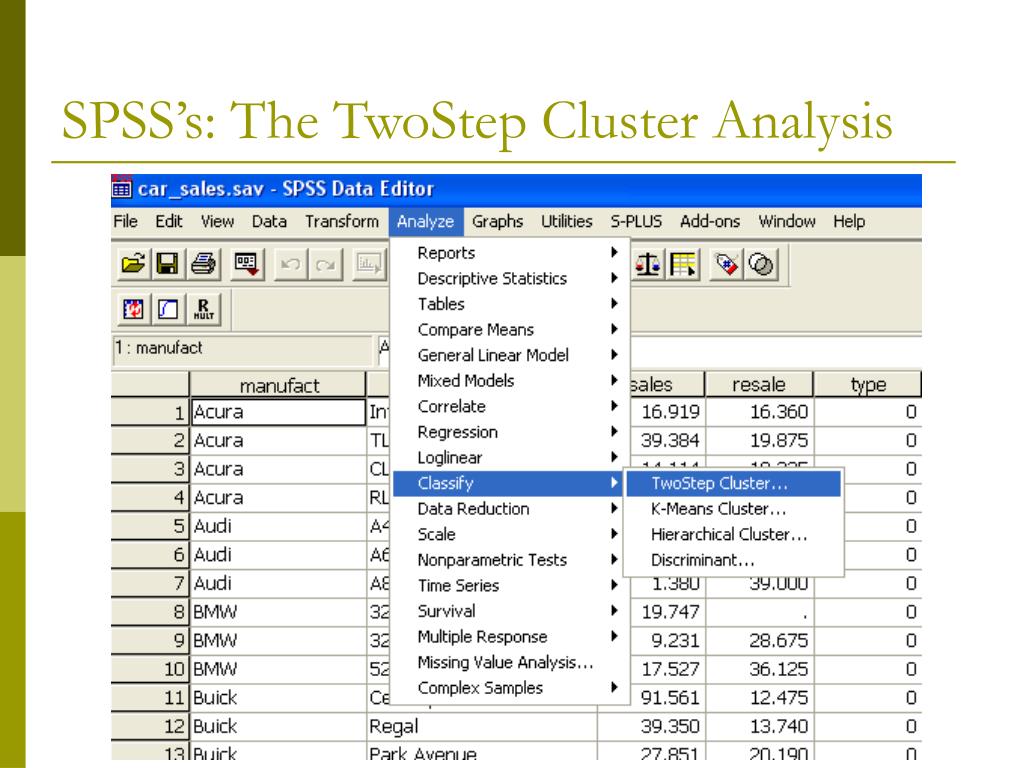Click the R MULT toolbar icon
This screenshot has width=1024, height=768.
point(203,309)
